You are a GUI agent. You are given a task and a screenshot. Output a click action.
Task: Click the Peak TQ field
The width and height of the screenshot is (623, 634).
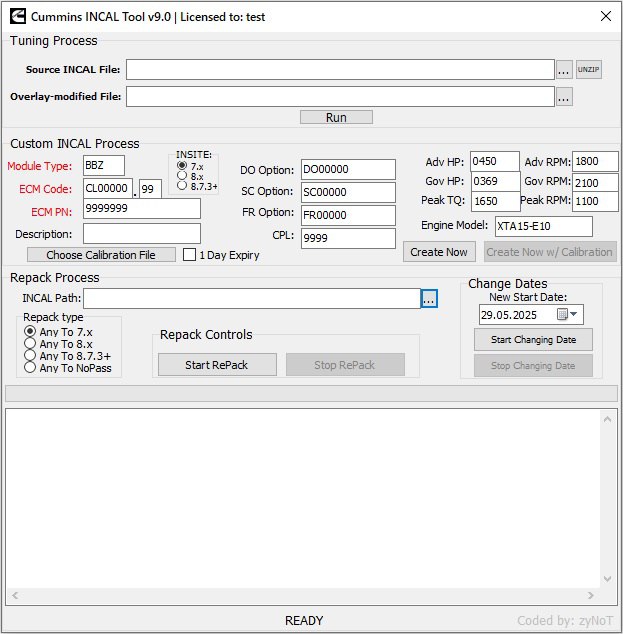click(496, 201)
